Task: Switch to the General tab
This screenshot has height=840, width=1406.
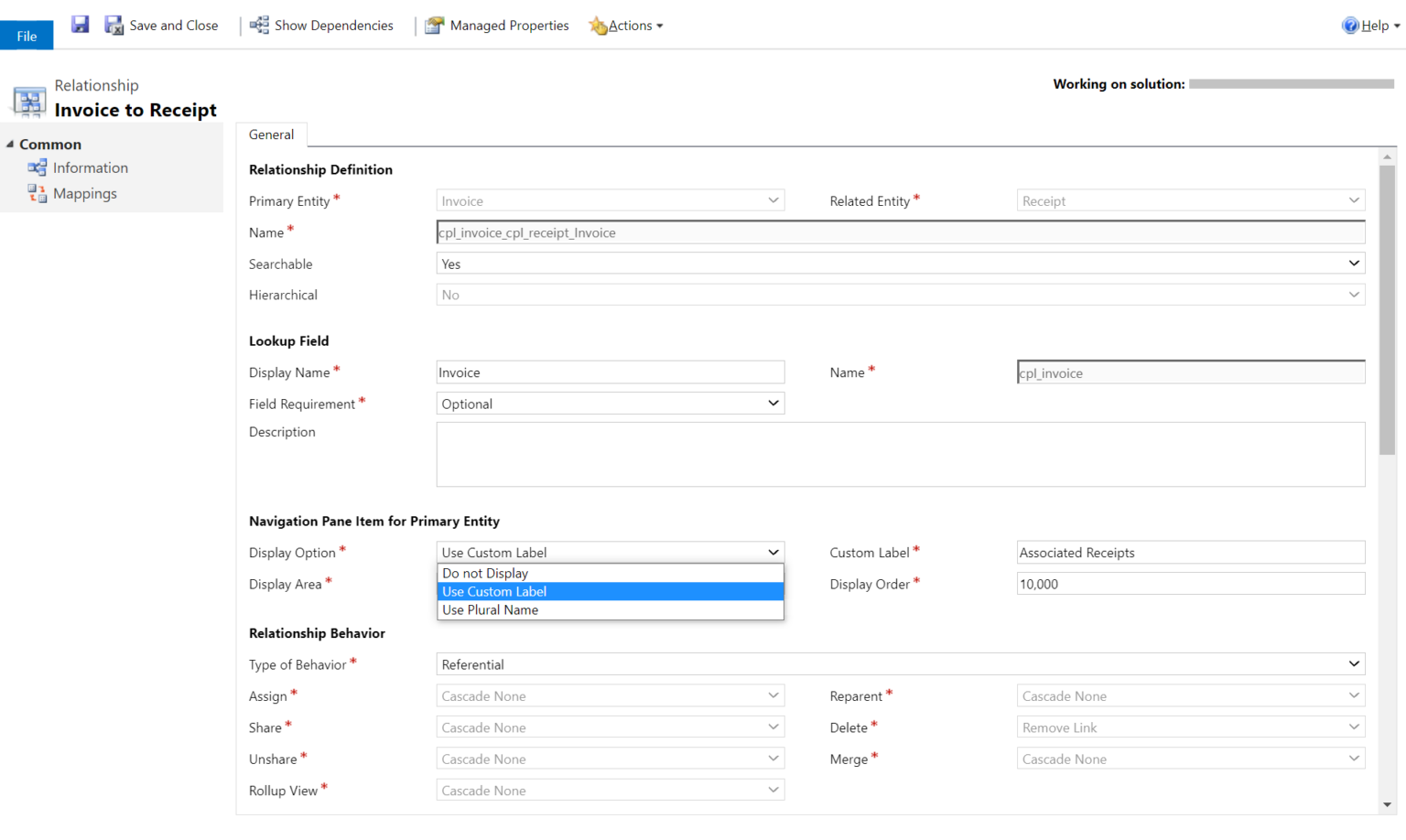Action: pyautogui.click(x=271, y=135)
